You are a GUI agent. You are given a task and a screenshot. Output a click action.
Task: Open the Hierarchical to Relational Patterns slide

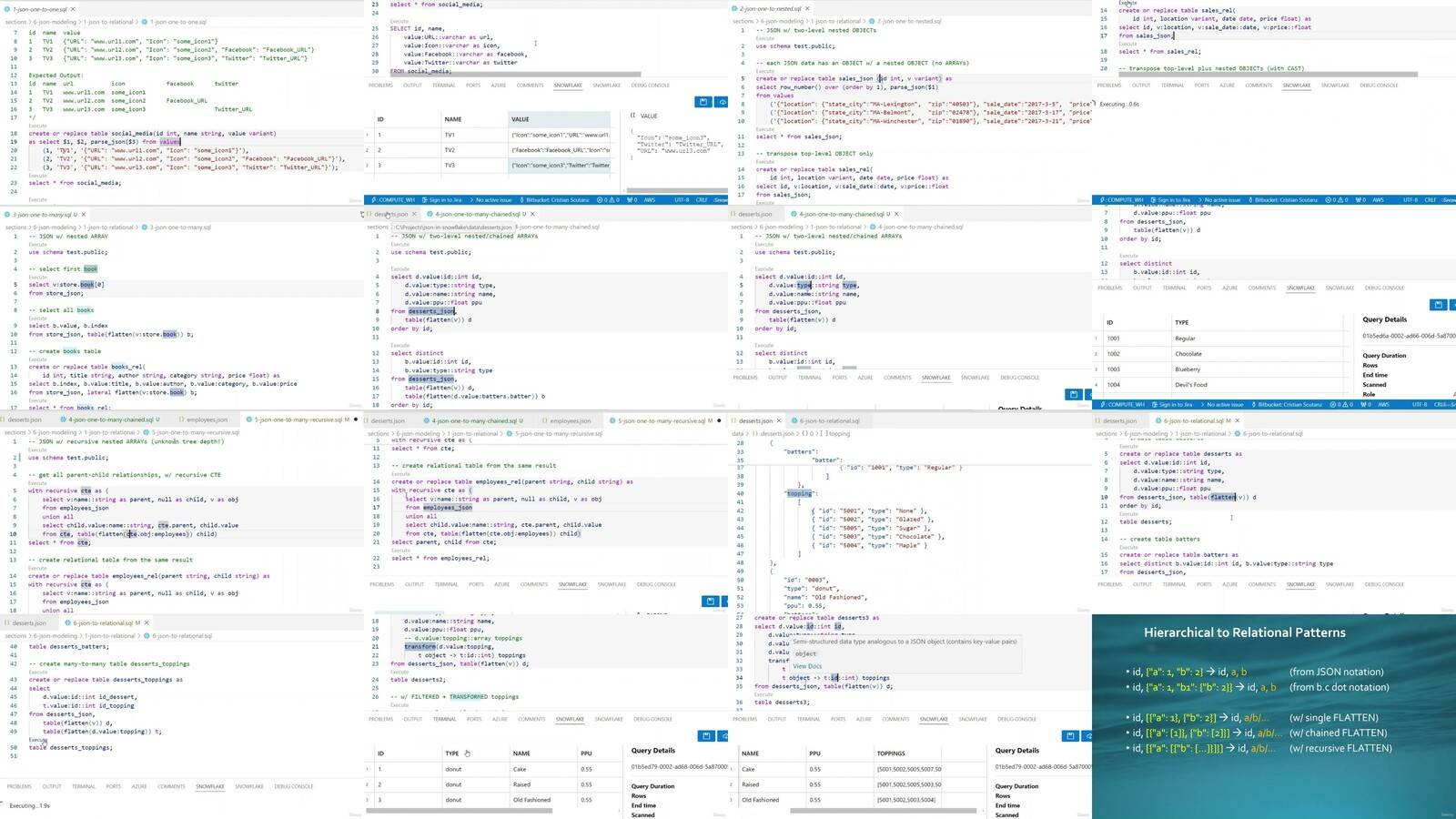pos(1273,716)
